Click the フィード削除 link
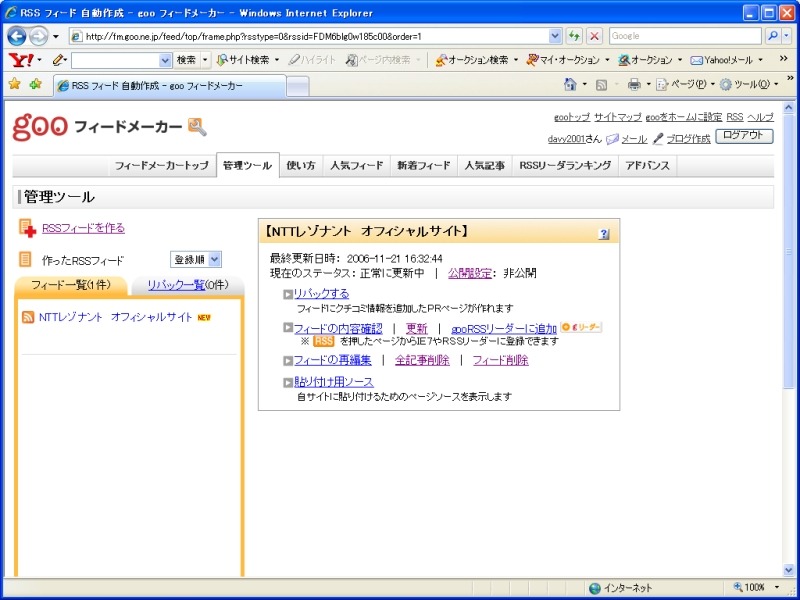The height and width of the screenshot is (600, 800). click(x=501, y=360)
